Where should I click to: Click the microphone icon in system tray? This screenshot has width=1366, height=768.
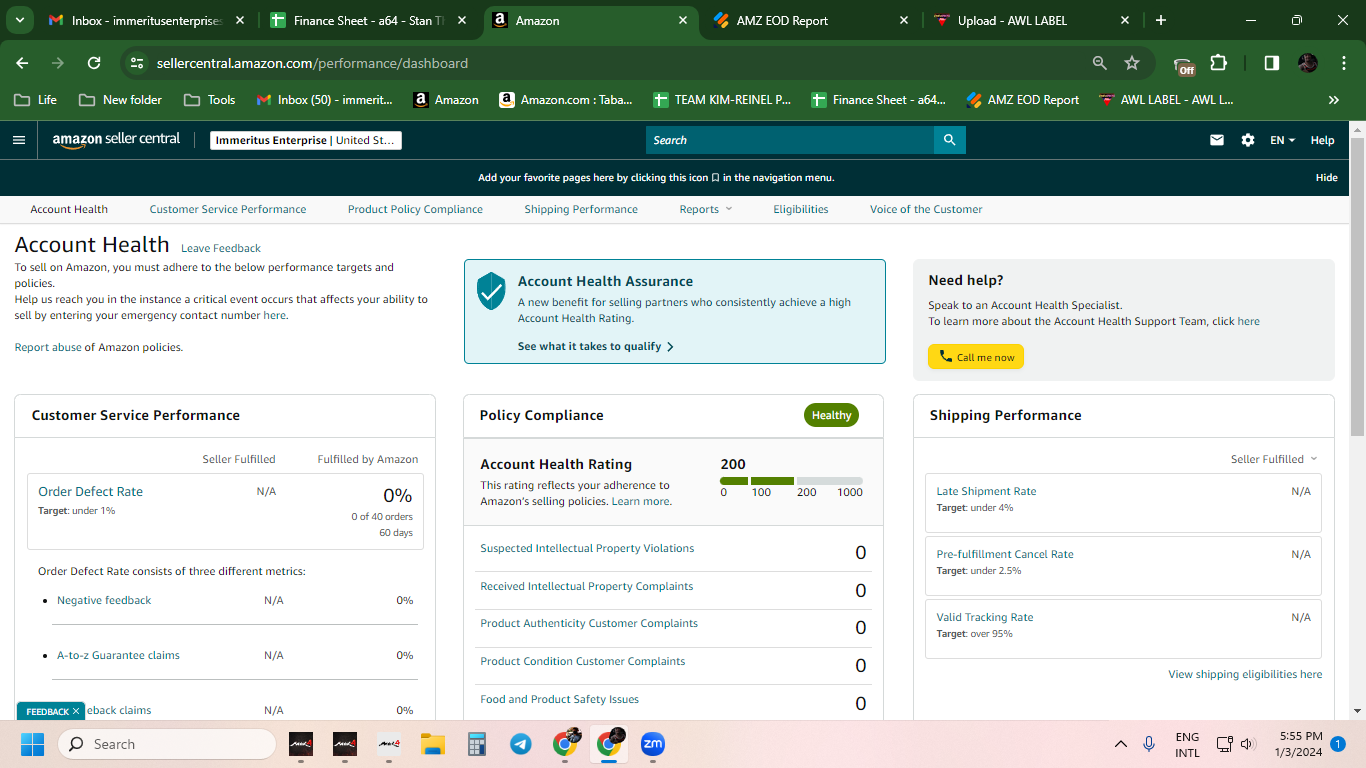pos(1150,744)
